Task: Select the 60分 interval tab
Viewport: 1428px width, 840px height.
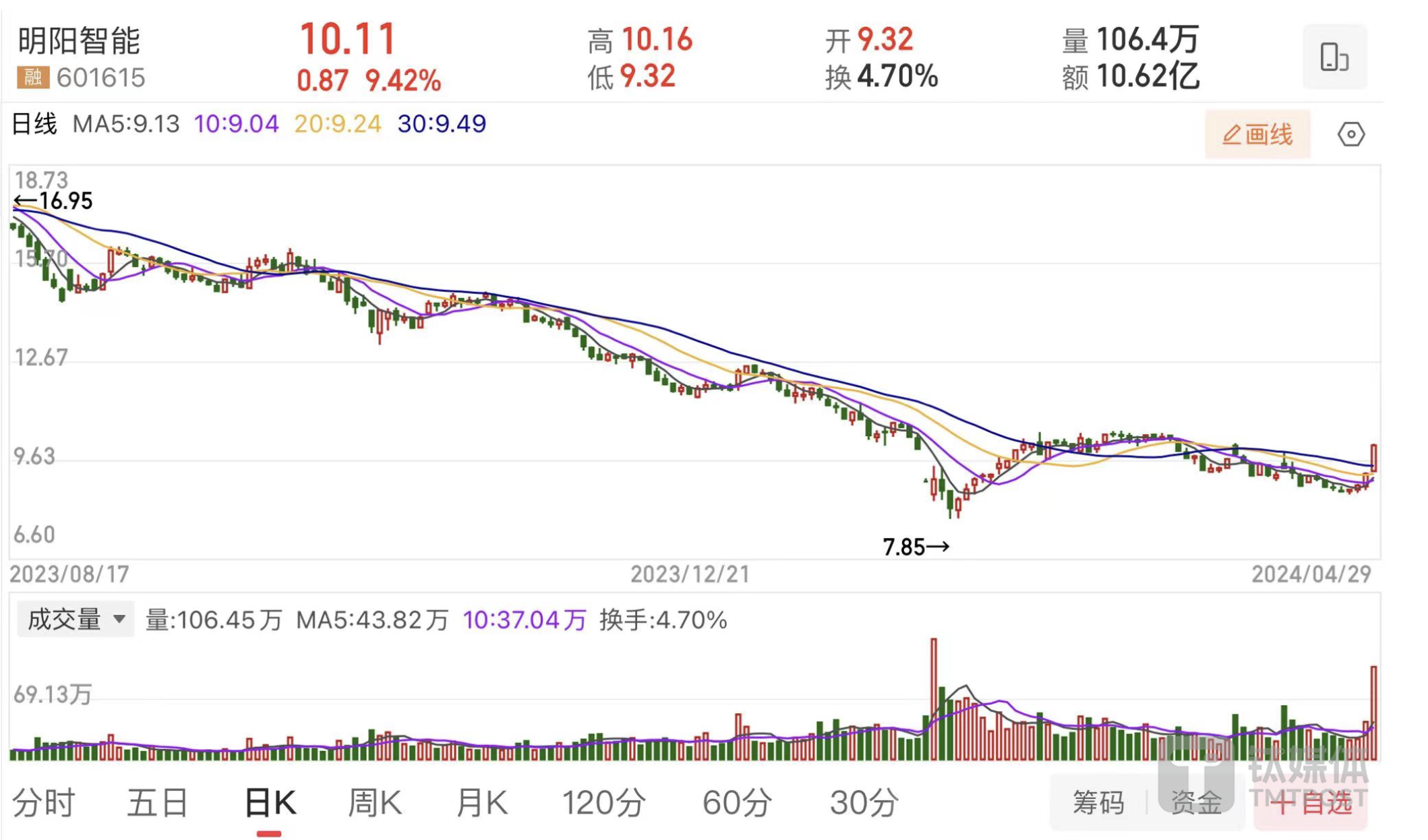Action: pos(736,802)
